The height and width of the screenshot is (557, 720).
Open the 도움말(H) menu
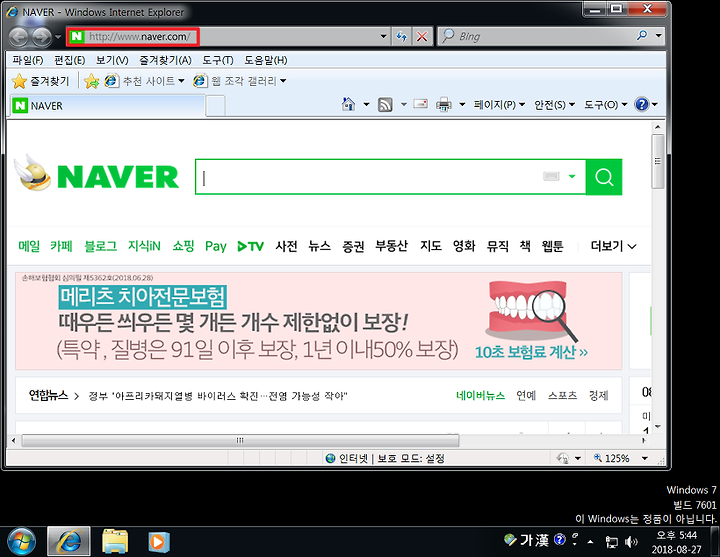265,60
